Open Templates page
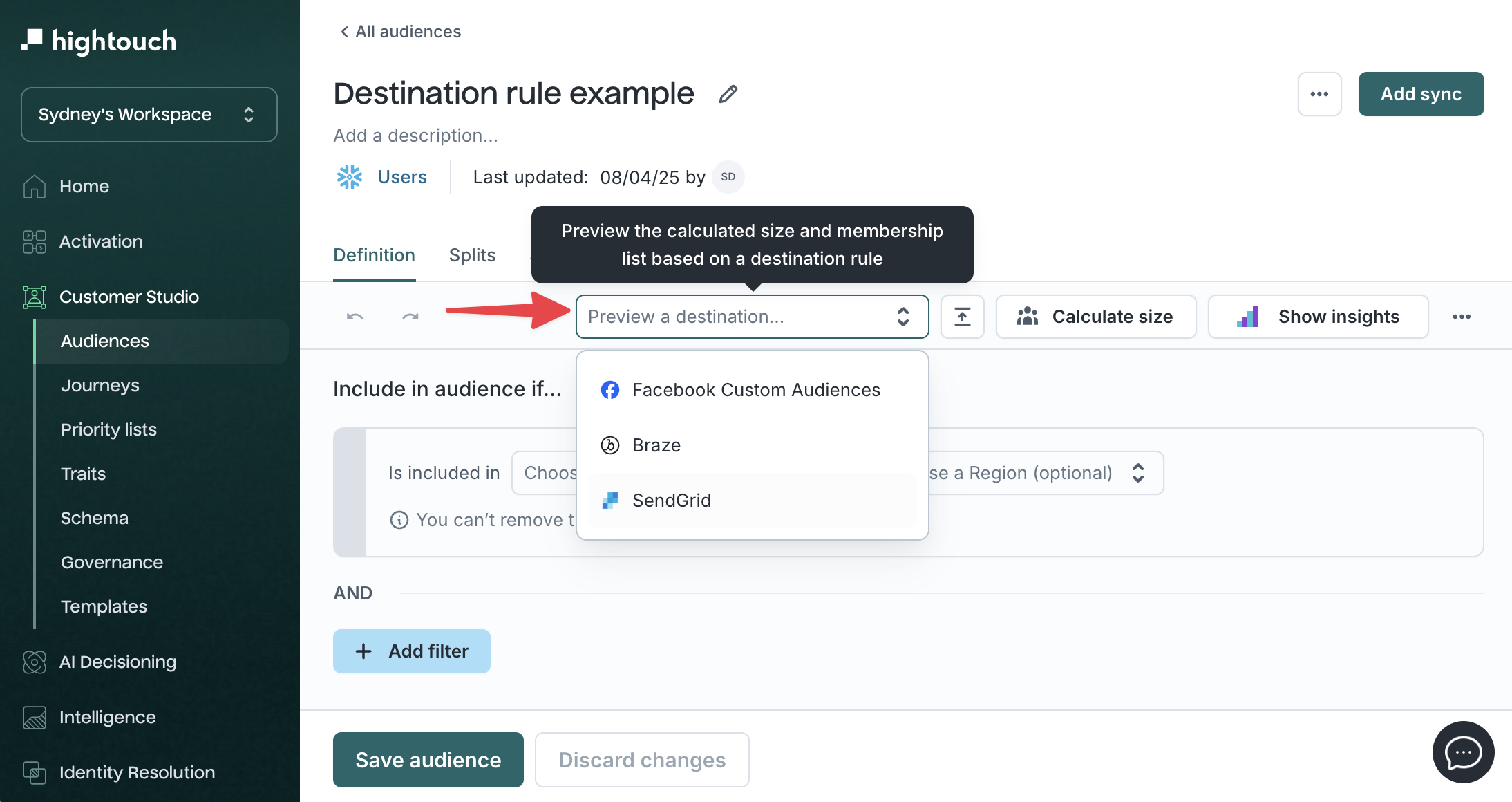The height and width of the screenshot is (802, 1512). (104, 606)
